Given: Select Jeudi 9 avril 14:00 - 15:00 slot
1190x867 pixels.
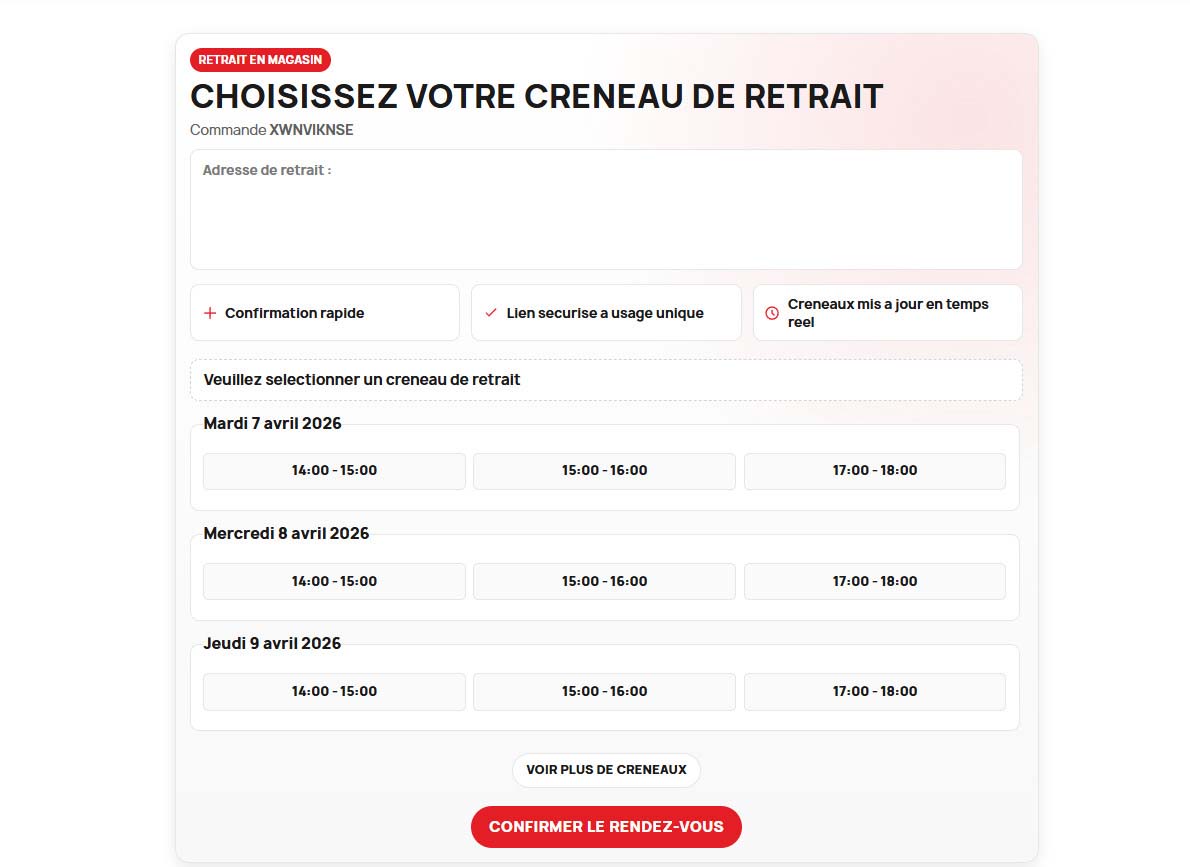Looking at the screenshot, I should 334,691.
